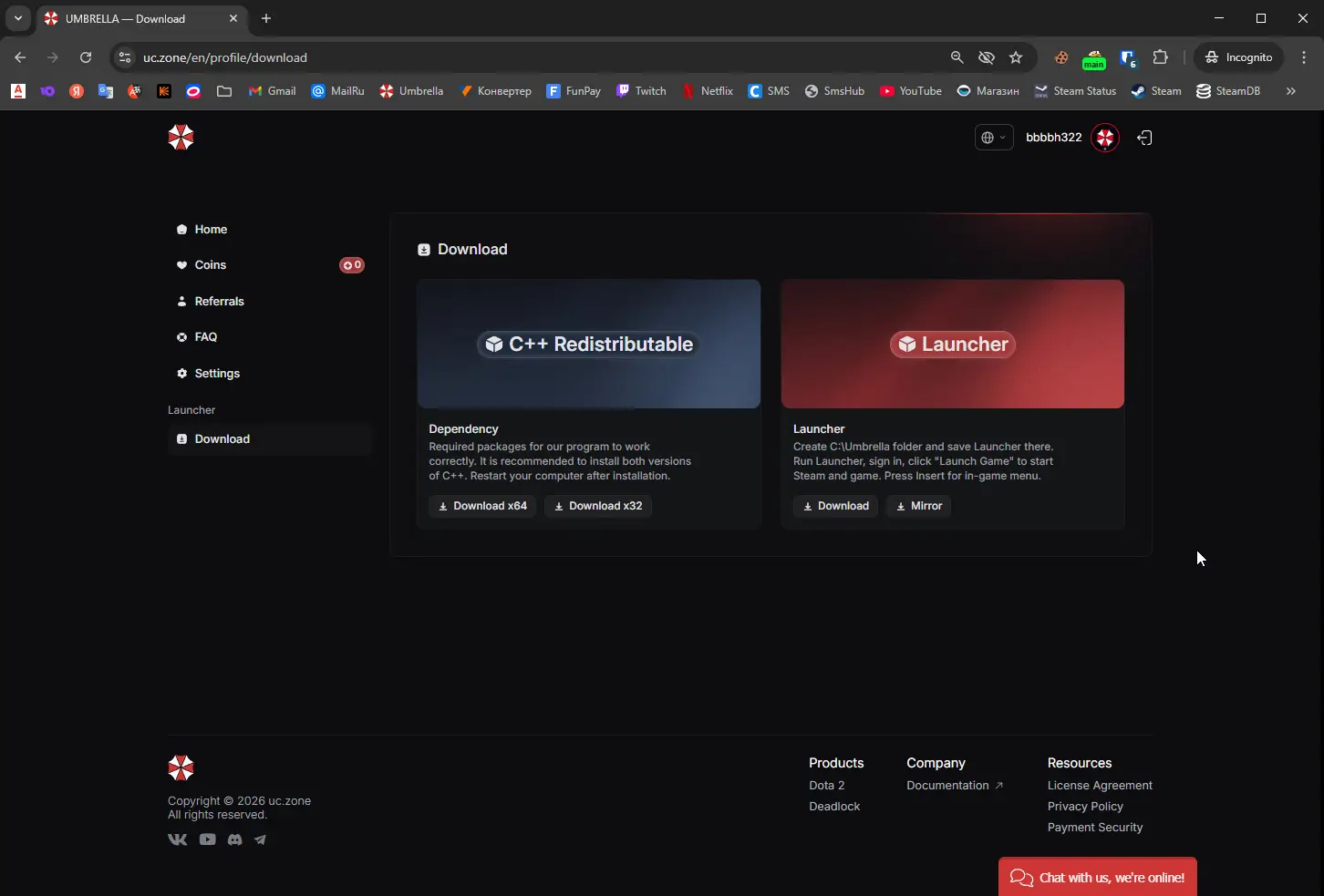Open the Settings sidebar item
Viewport: 1324px width, 896px height.
tap(269, 374)
